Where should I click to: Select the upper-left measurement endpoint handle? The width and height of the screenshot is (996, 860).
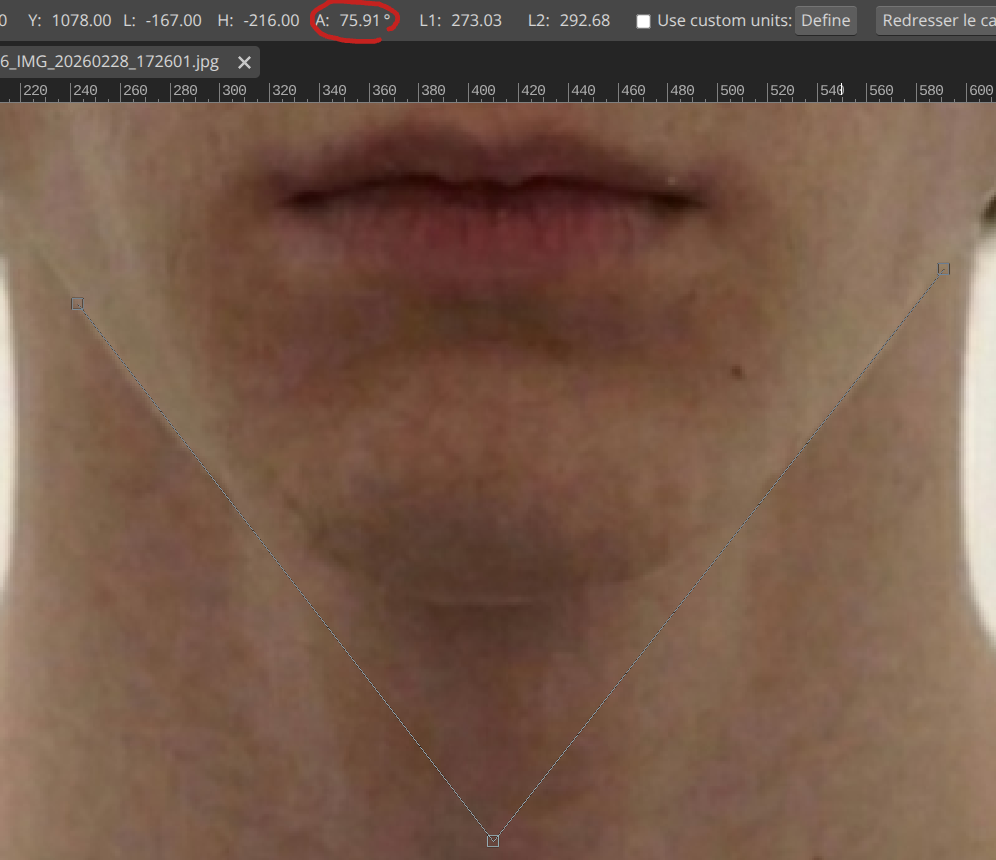[77, 304]
